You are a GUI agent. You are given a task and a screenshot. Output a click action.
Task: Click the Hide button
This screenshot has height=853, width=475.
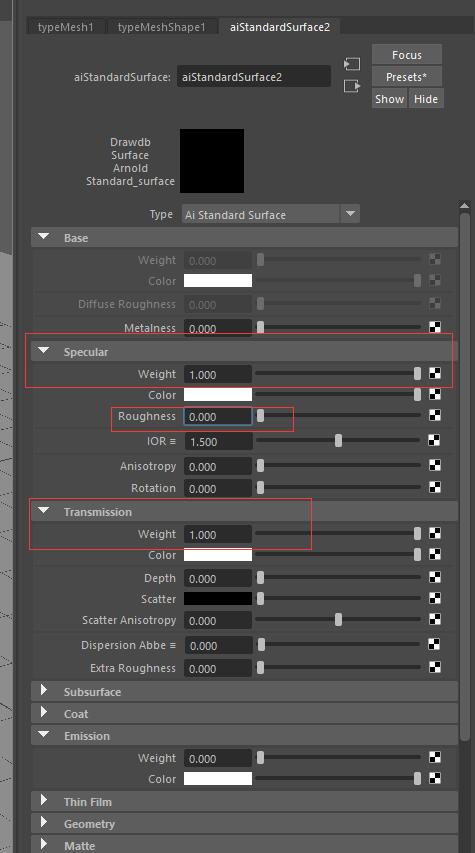pyautogui.click(x=425, y=99)
